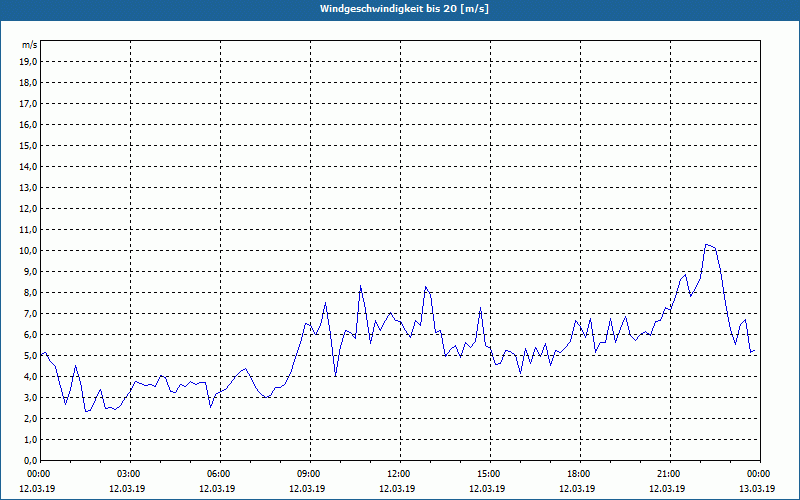
Task: Click the 12.03.19 date under 21:00
Action: tap(667, 488)
